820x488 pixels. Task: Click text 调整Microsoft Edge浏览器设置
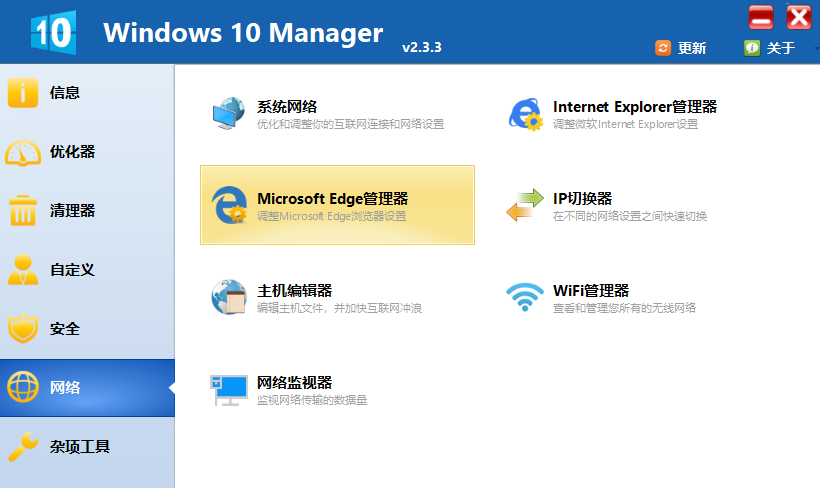tap(332, 216)
